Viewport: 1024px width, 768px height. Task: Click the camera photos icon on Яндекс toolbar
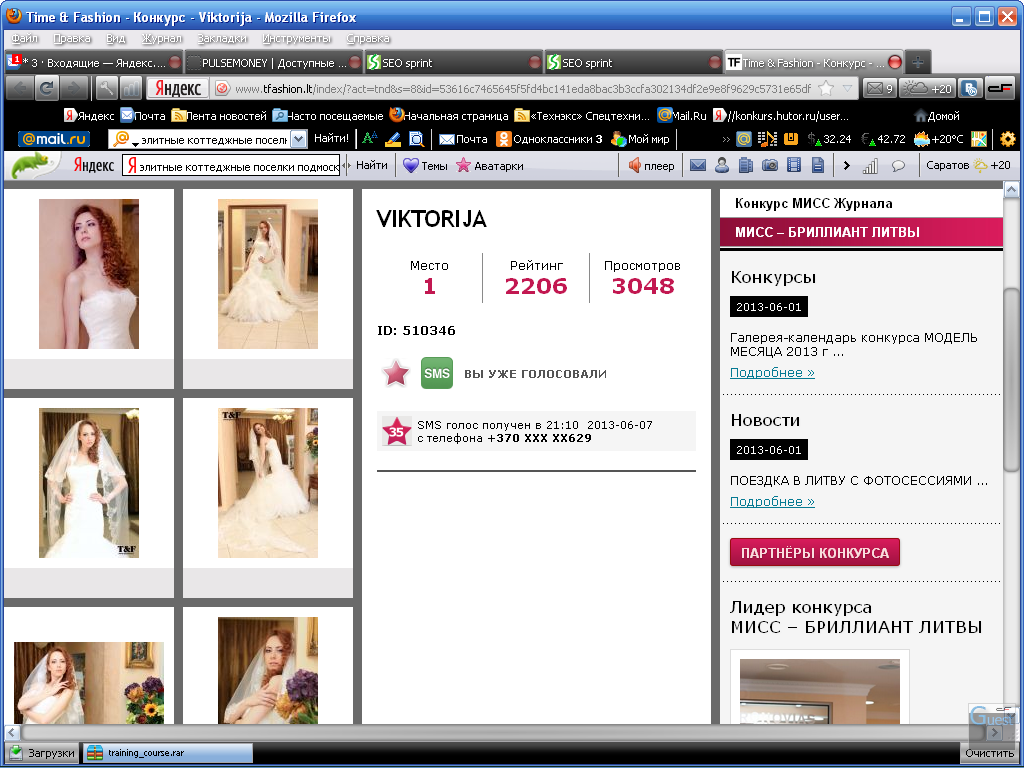(x=770, y=166)
